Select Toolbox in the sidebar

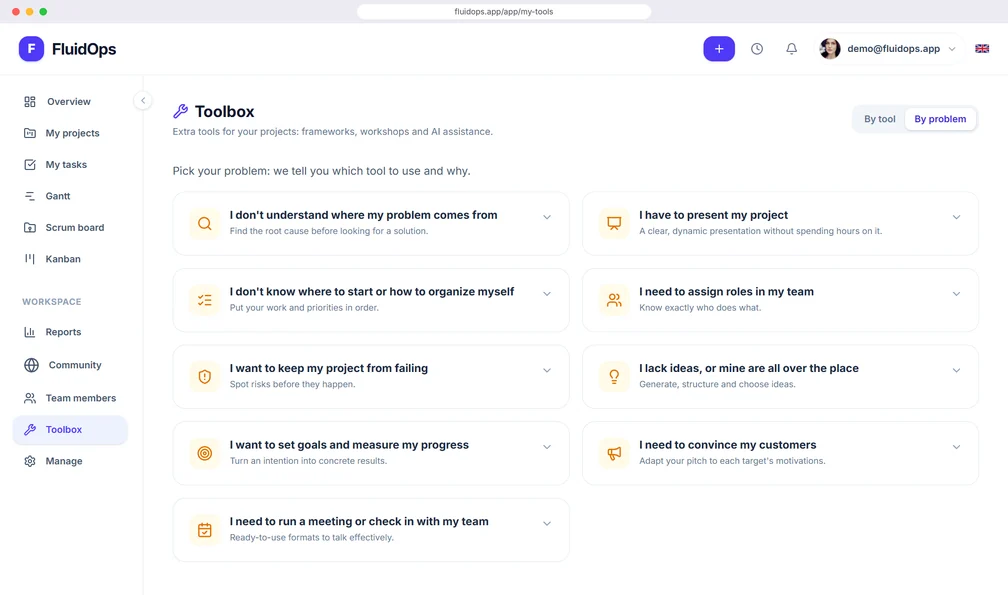(x=70, y=430)
